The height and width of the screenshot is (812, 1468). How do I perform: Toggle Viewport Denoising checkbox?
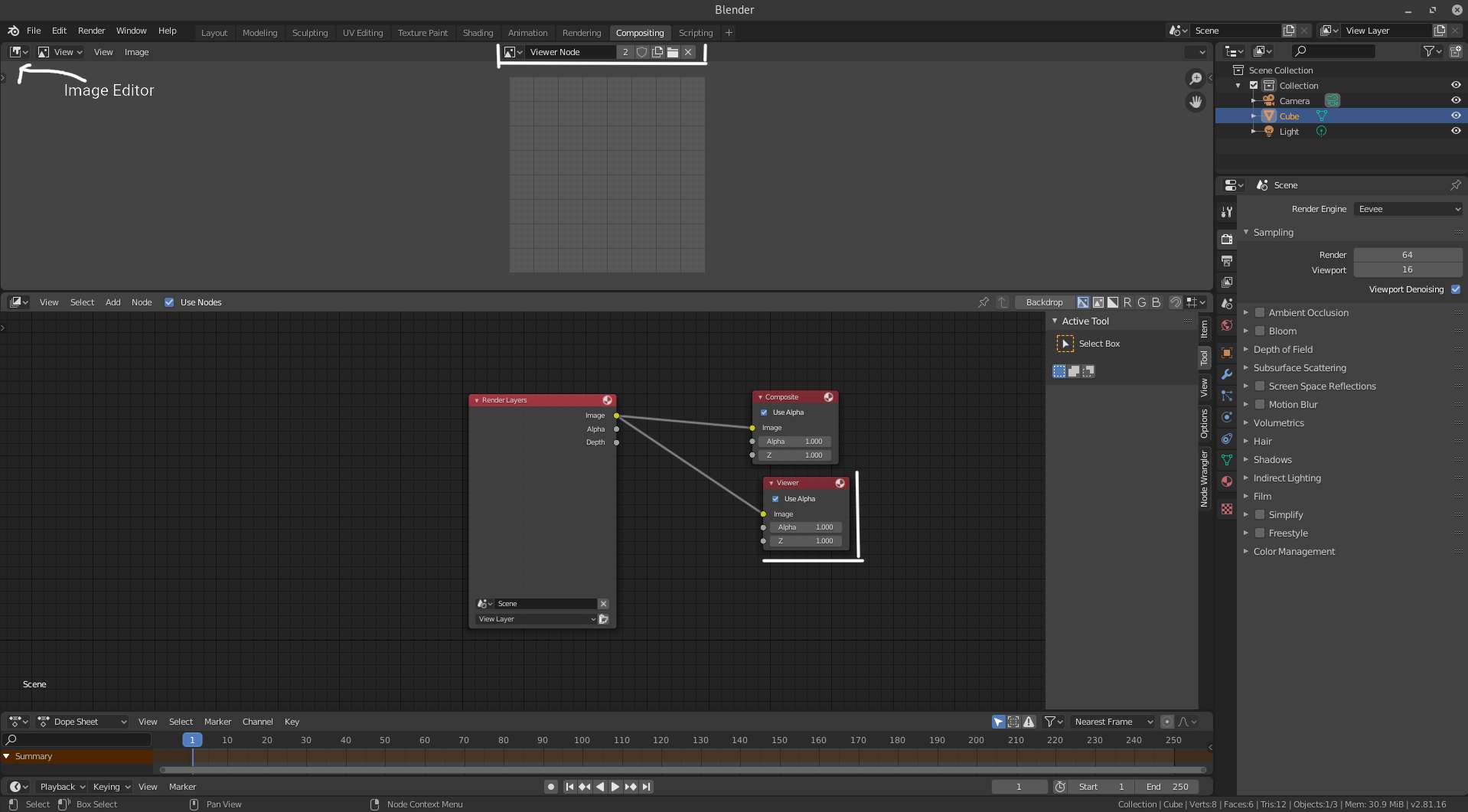(1456, 289)
